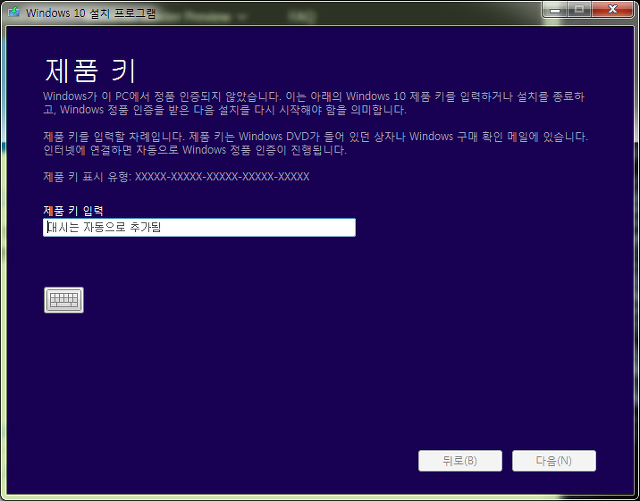Click the product key input field
The height and width of the screenshot is (501, 640).
point(199,227)
